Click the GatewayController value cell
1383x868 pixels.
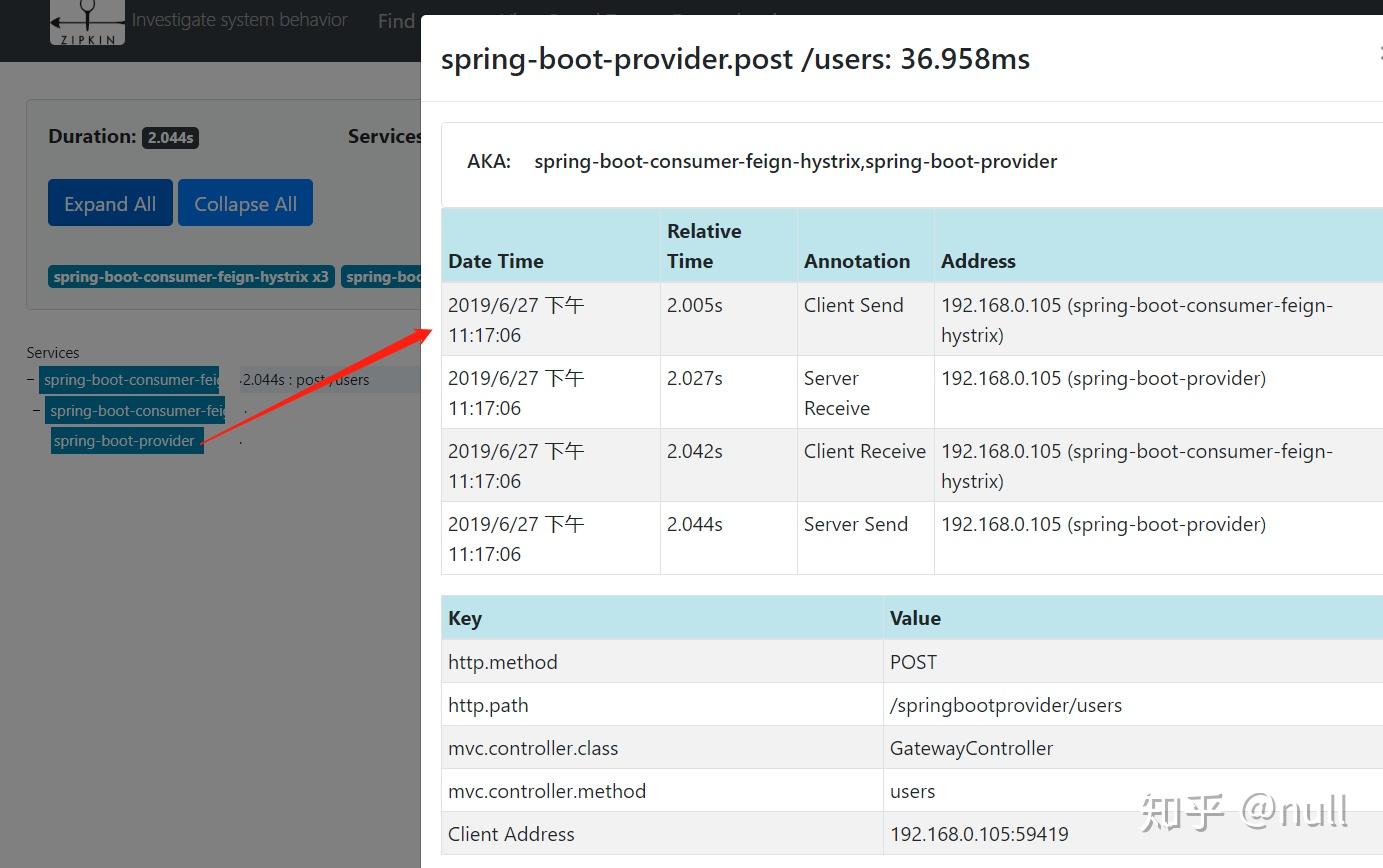coord(971,748)
